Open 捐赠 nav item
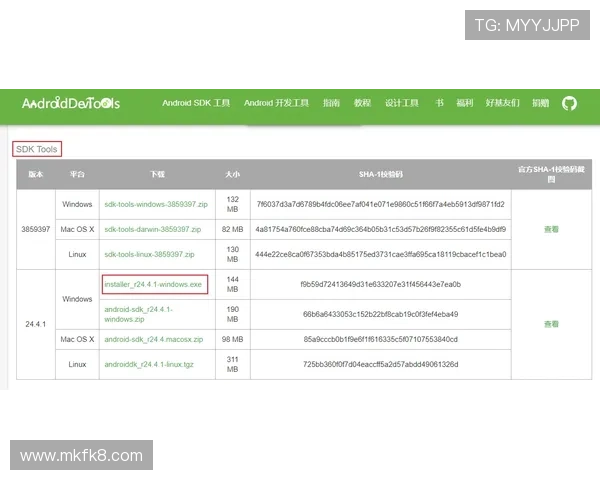600x480 pixels. pos(541,103)
